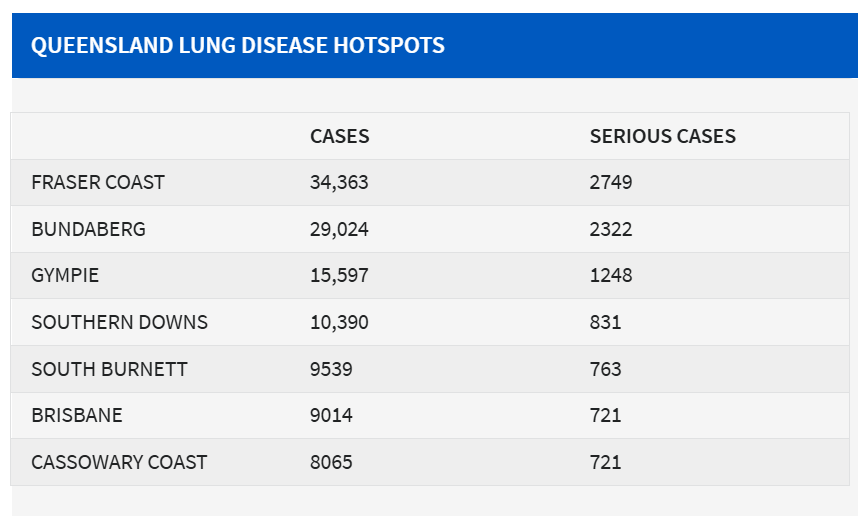Click Gympie serious cases value 1248
Viewport: 867px width, 516px height.
pyautogui.click(x=610, y=275)
